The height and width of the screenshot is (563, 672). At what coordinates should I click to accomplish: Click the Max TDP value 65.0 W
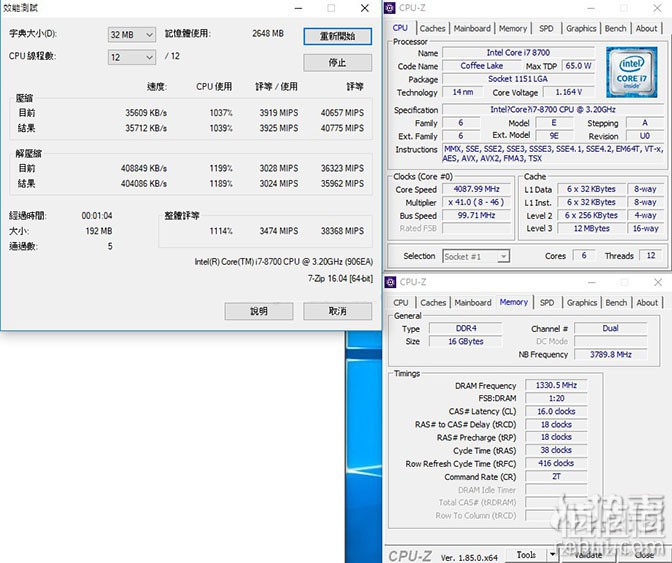pos(578,66)
